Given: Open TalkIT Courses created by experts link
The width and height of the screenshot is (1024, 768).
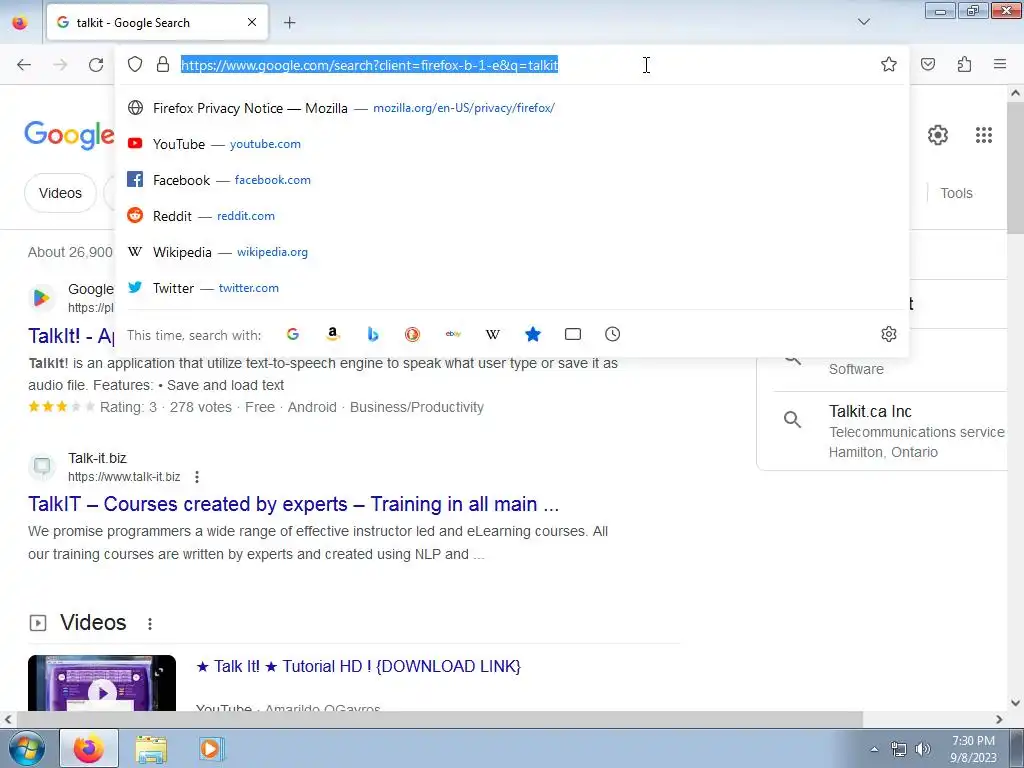Looking at the screenshot, I should [x=293, y=504].
